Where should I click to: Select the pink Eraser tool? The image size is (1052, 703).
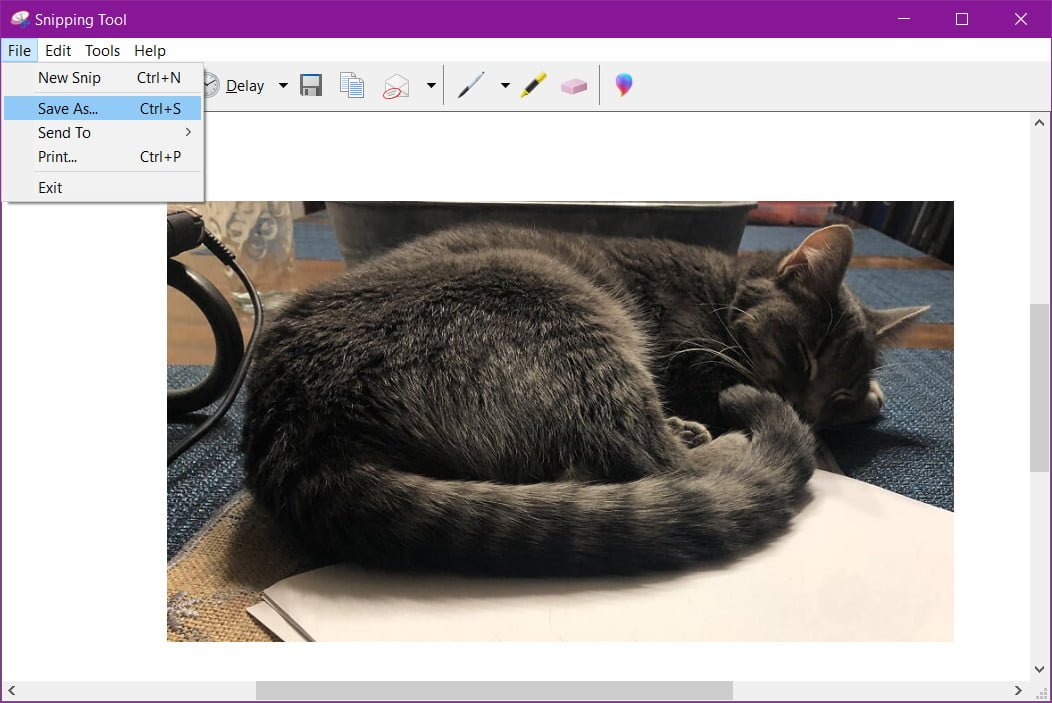tap(574, 87)
